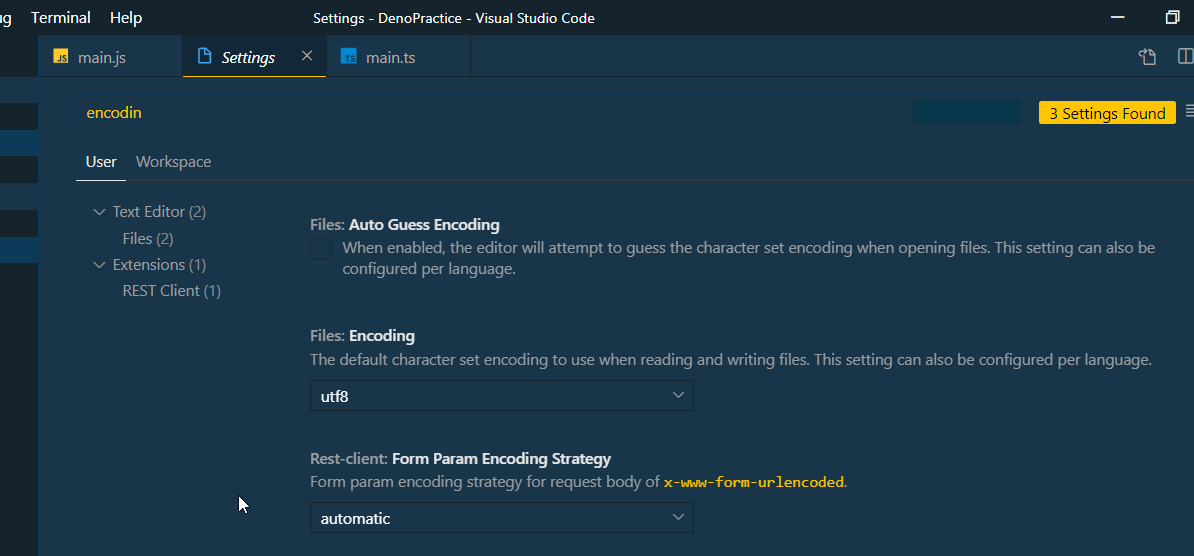The height and width of the screenshot is (556, 1194).
Task: Open the Form Param Encoding Strategy dropdown
Action: click(x=502, y=518)
